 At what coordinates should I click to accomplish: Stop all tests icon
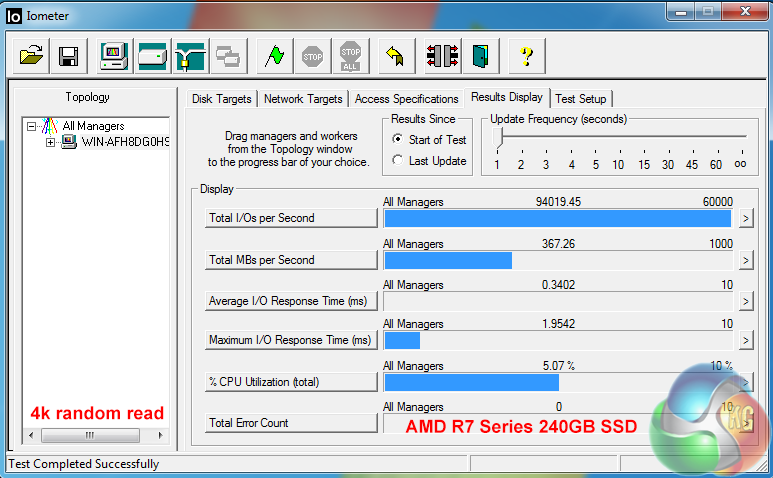click(x=351, y=56)
